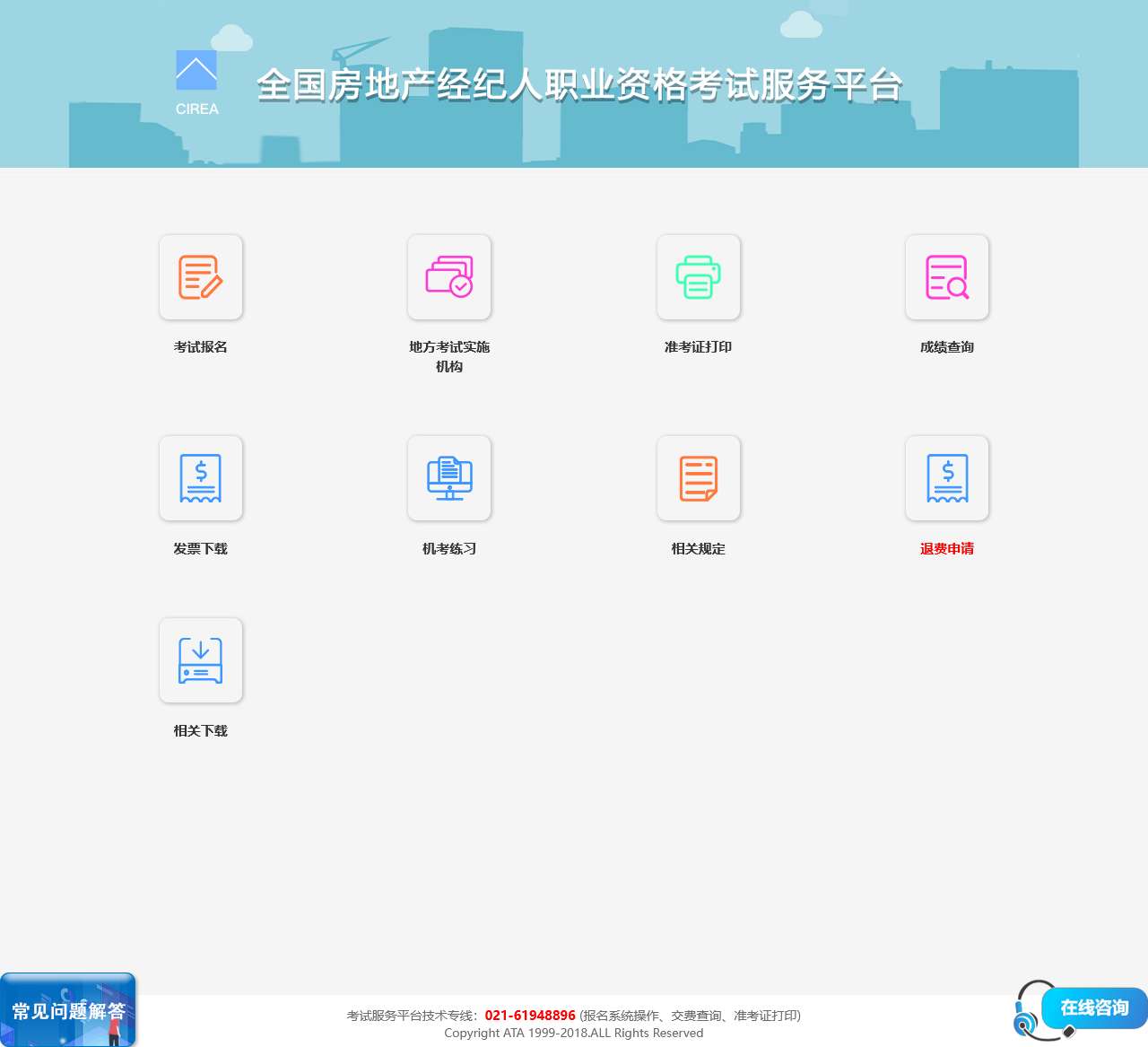Click the platform title 全国房地产经纪人职业资格考试服务平台
The width and height of the screenshot is (1148, 1047).
coord(579,85)
